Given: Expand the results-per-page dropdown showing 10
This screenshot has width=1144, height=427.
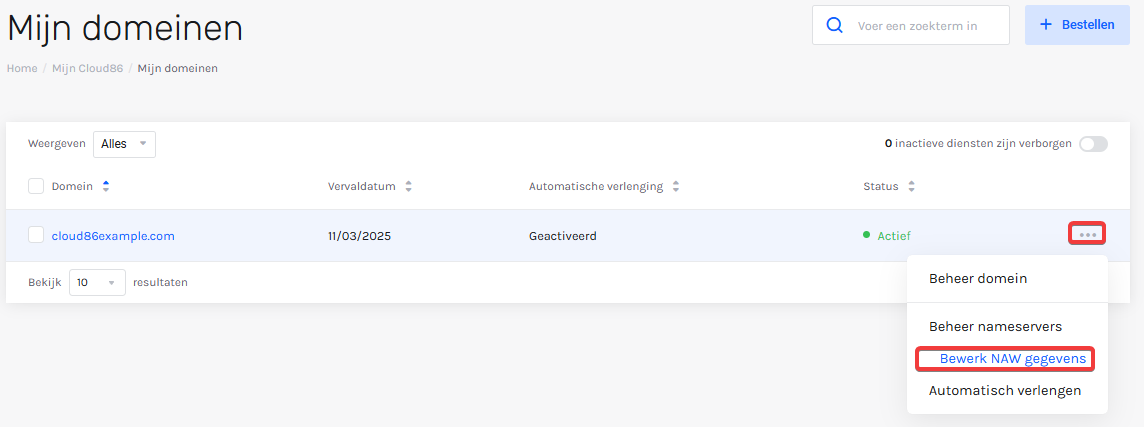Looking at the screenshot, I should pyautogui.click(x=97, y=282).
